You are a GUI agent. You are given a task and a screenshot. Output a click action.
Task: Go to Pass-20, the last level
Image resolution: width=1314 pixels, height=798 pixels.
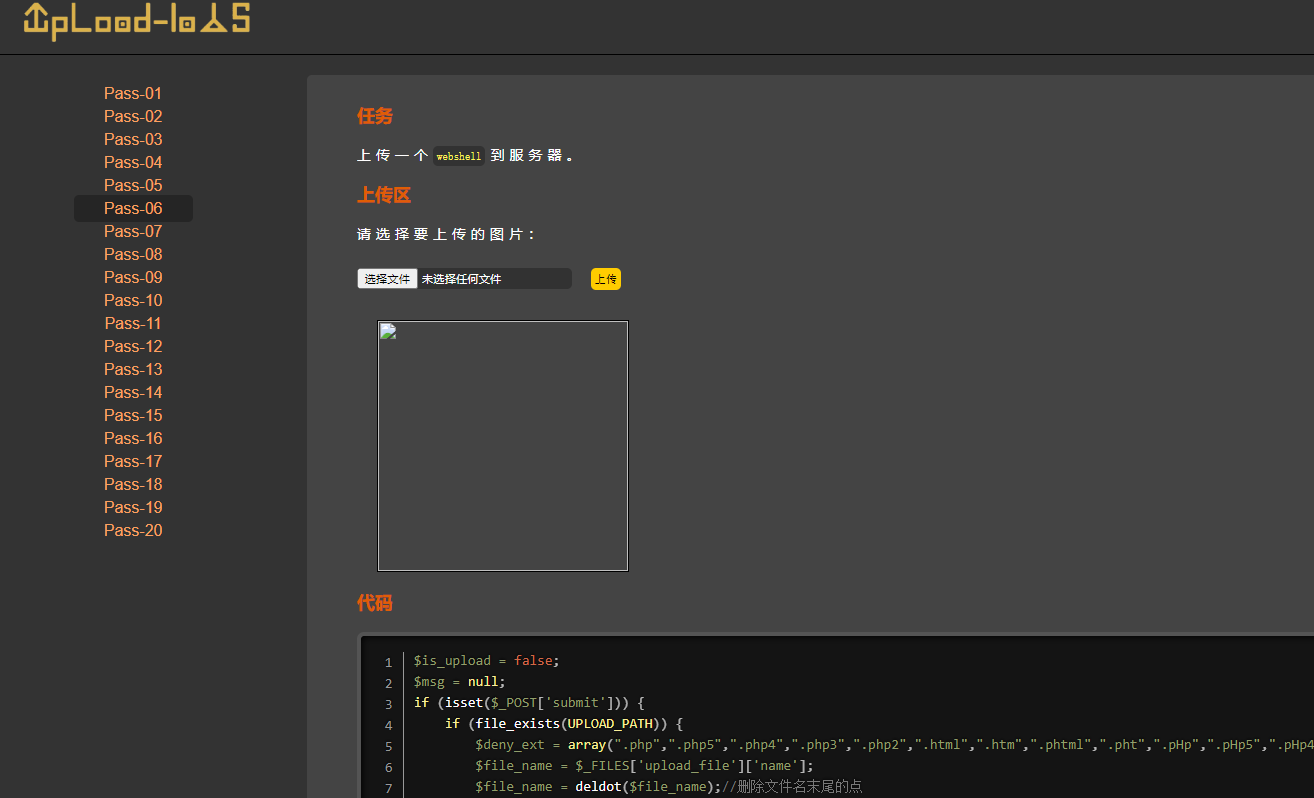pyautogui.click(x=133, y=530)
